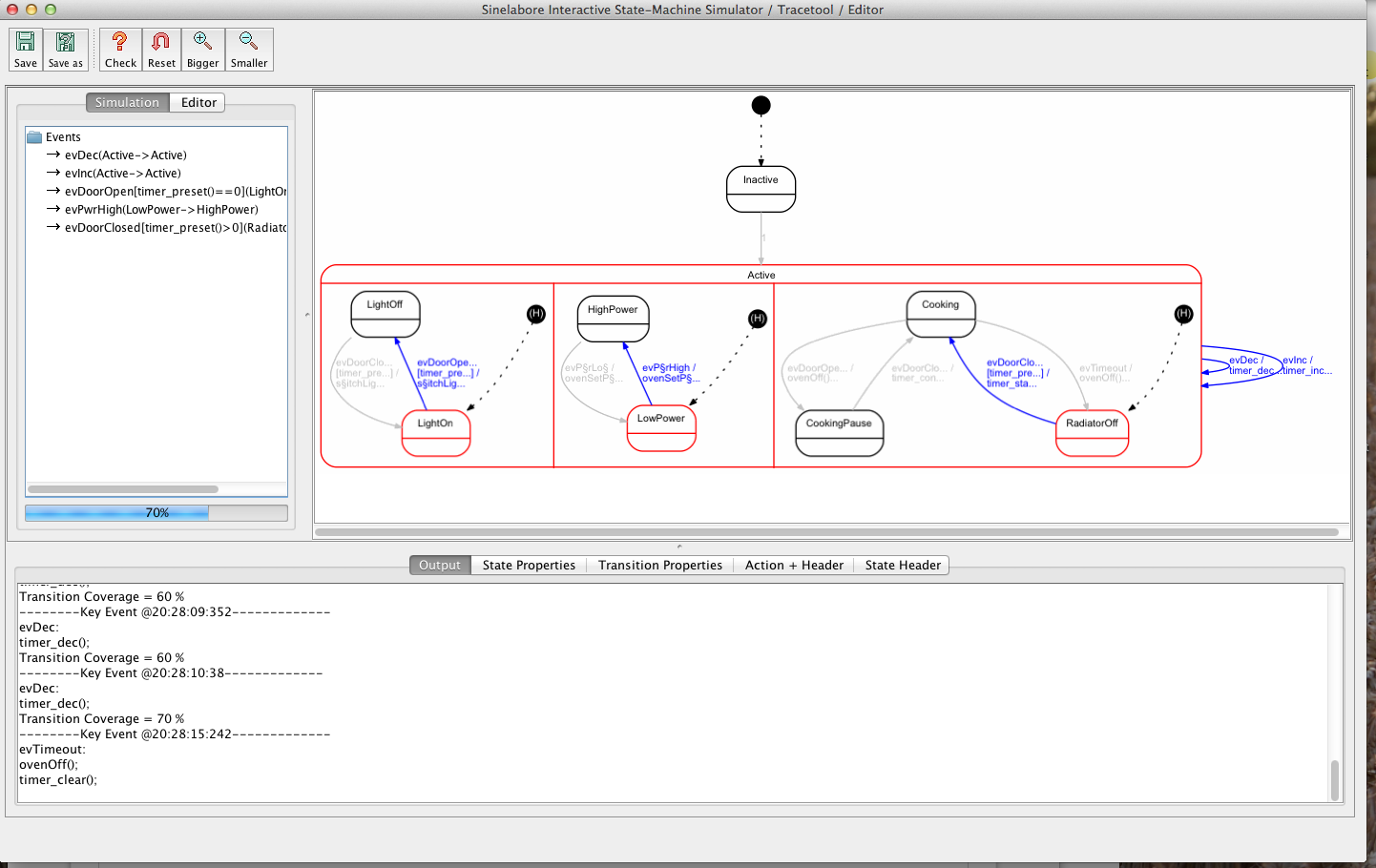Switch to the Editor toggle
Screen dimensions: 1376x868
pos(198,103)
